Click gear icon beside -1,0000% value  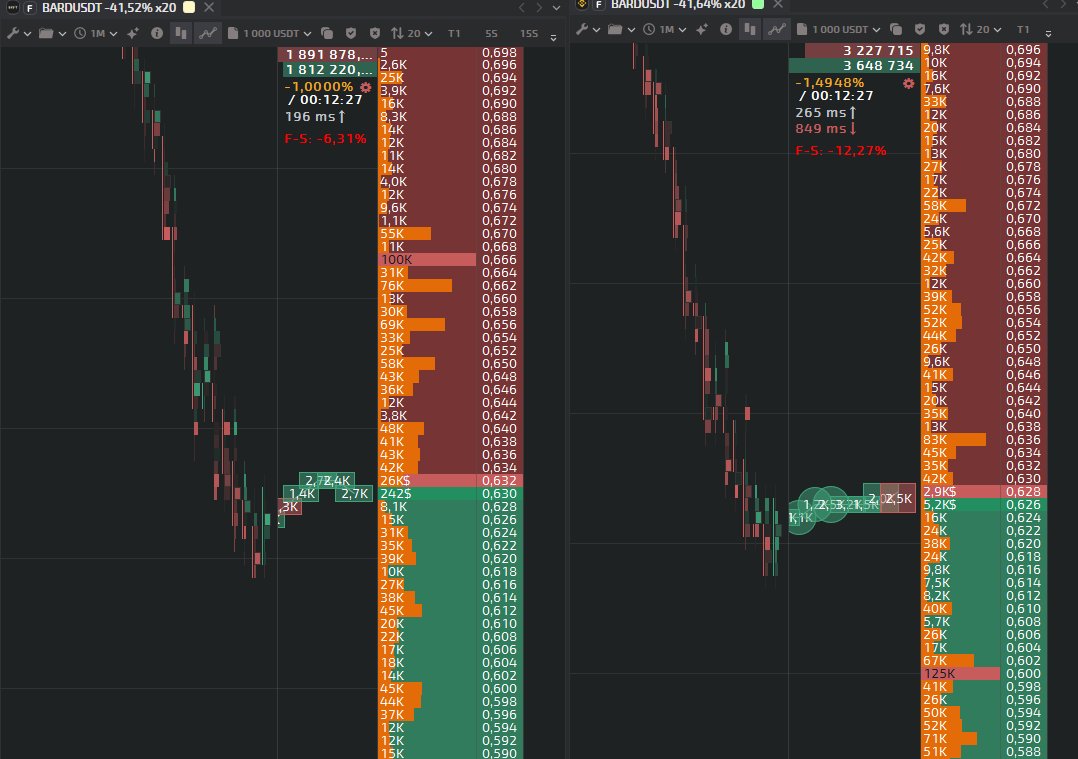366,87
